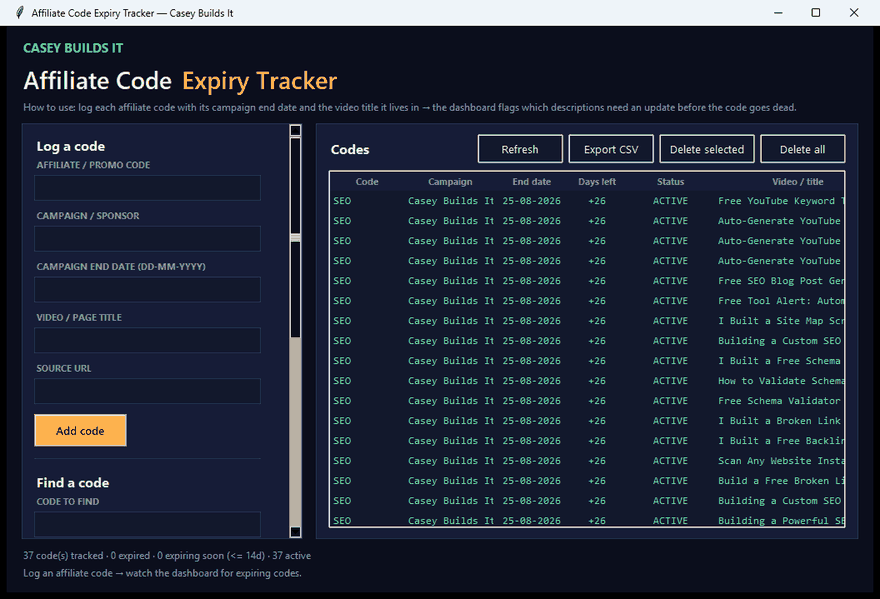
Task: Click the 'CASEY BUILDS IT' brand label
Action: 73,48
